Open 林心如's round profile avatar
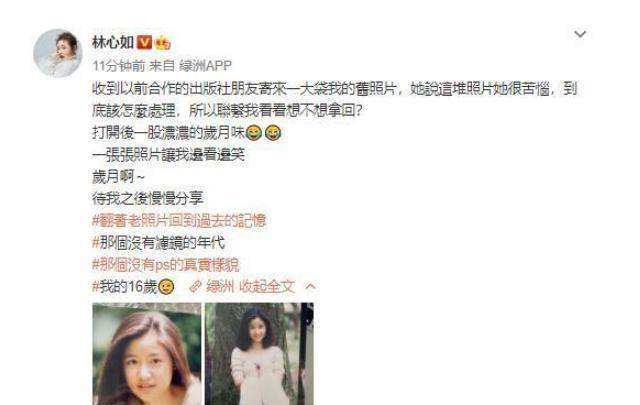The width and height of the screenshot is (640, 405). tap(58, 53)
